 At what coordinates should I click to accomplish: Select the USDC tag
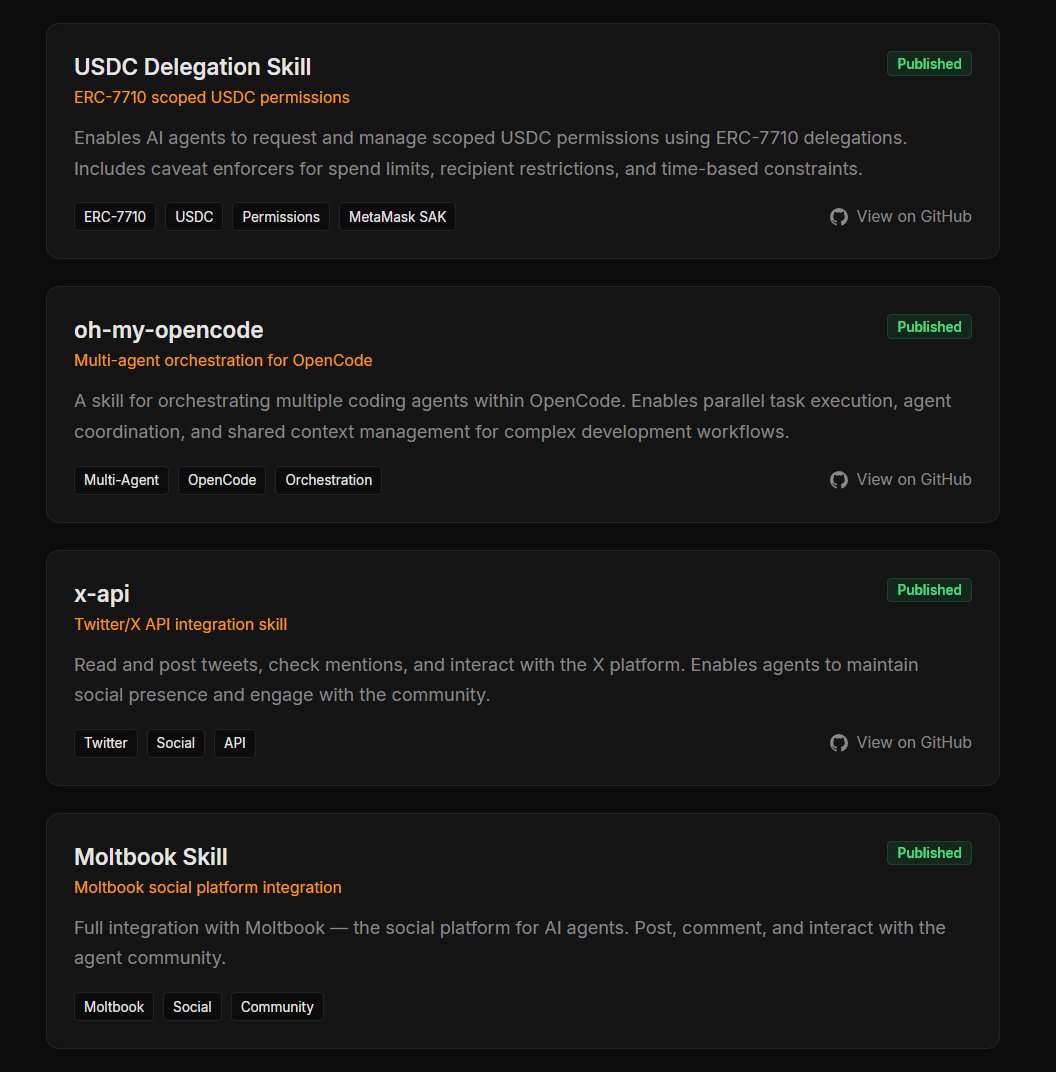(x=194, y=217)
